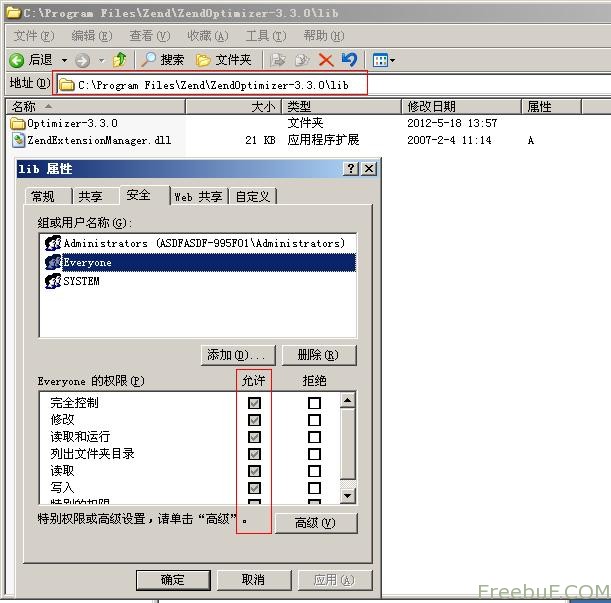This screenshot has height=603, width=611.
Task: Select Administrators entry in group list
Action: (x=200, y=243)
